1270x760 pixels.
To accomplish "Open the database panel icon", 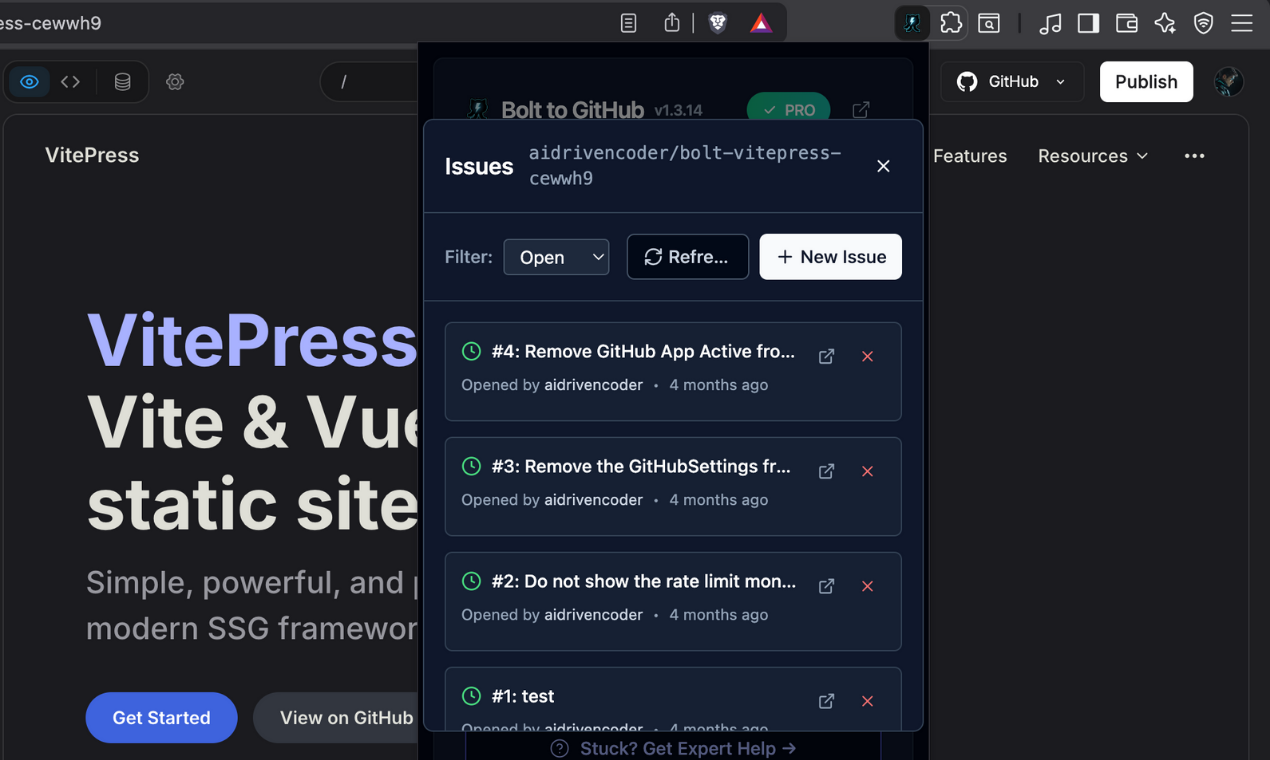I will [122, 82].
